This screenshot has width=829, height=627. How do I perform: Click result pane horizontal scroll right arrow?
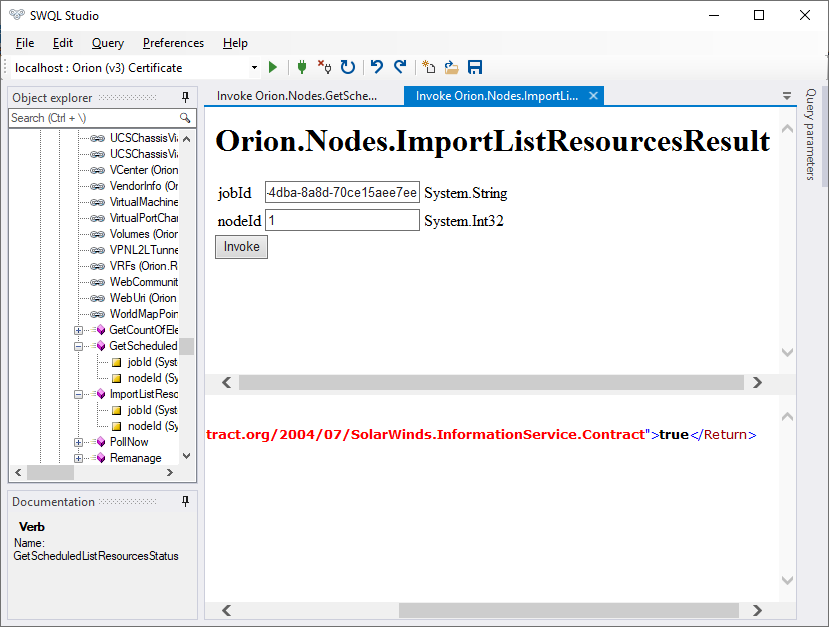coord(757,611)
